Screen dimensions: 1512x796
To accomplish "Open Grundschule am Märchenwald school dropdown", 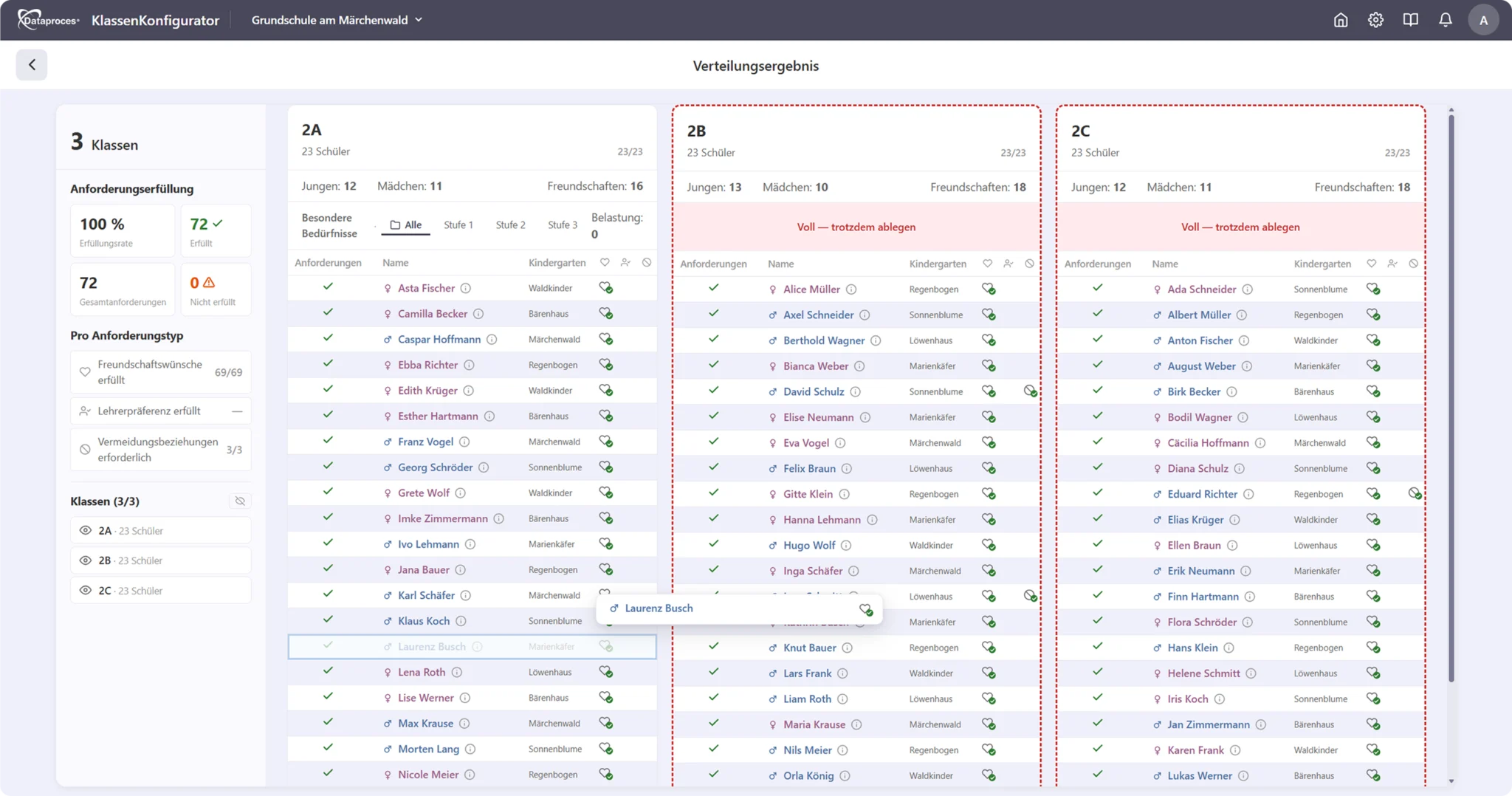I will [337, 20].
